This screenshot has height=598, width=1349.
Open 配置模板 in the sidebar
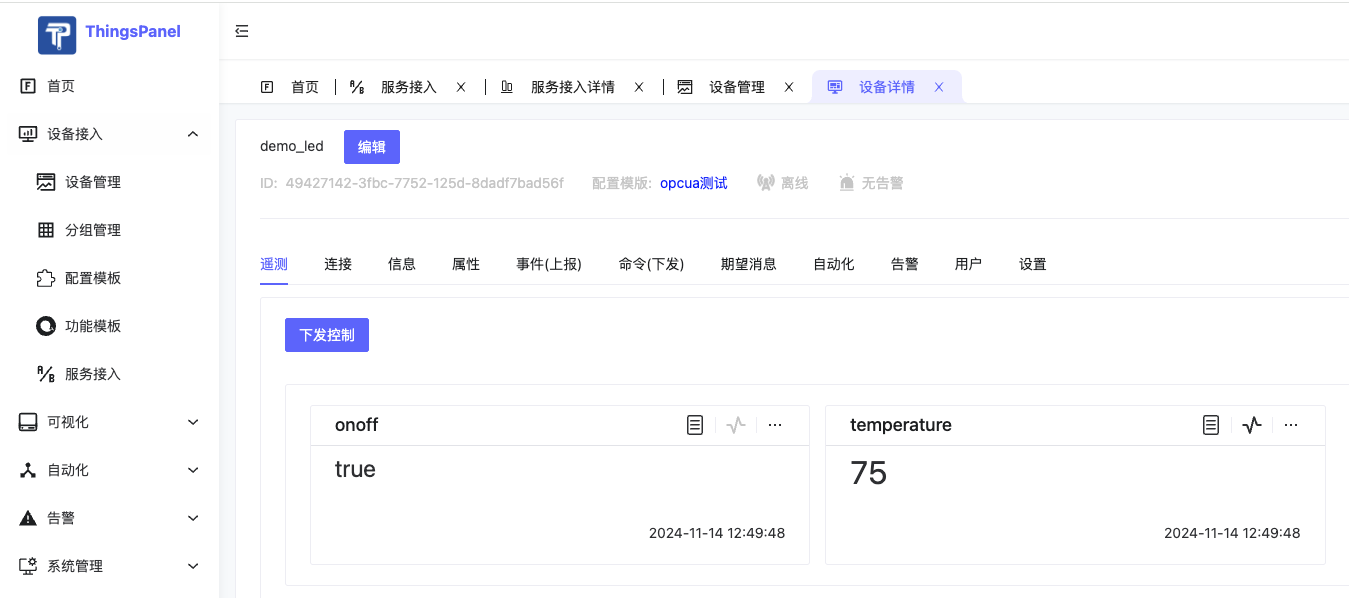(93, 278)
